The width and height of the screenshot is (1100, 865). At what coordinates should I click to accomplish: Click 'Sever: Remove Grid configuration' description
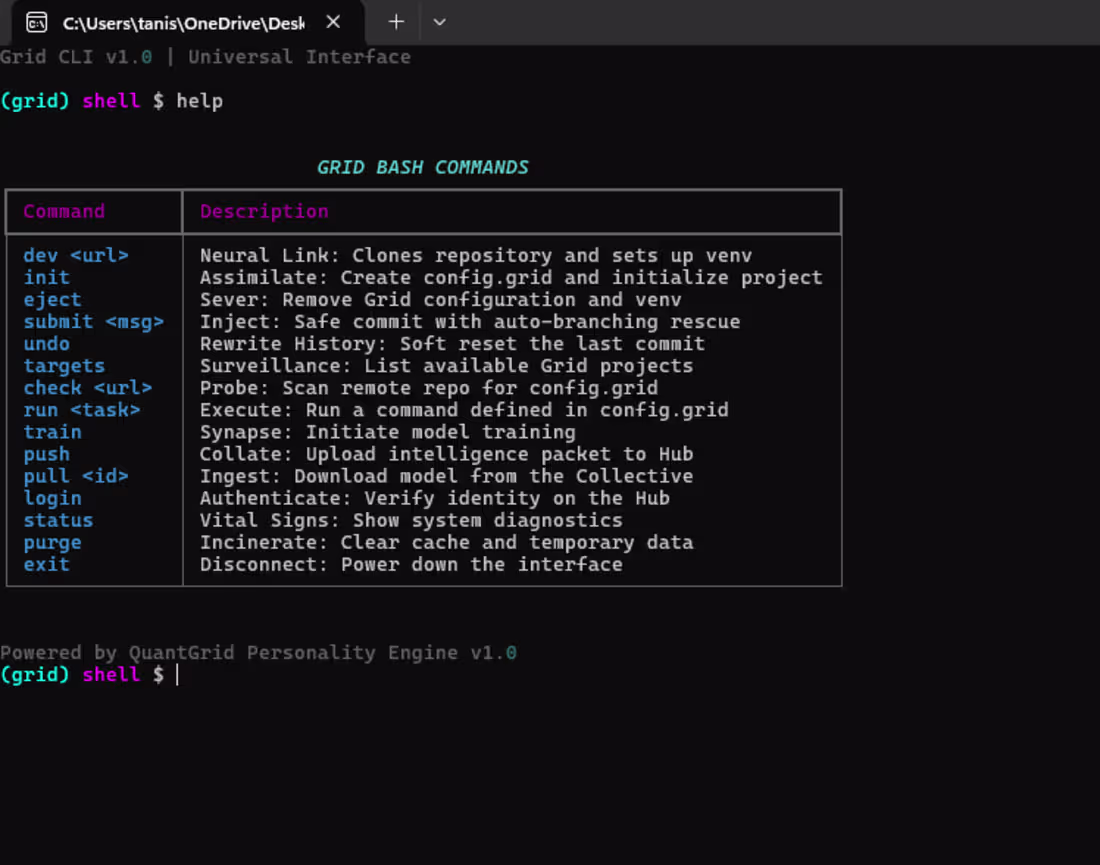(x=441, y=300)
